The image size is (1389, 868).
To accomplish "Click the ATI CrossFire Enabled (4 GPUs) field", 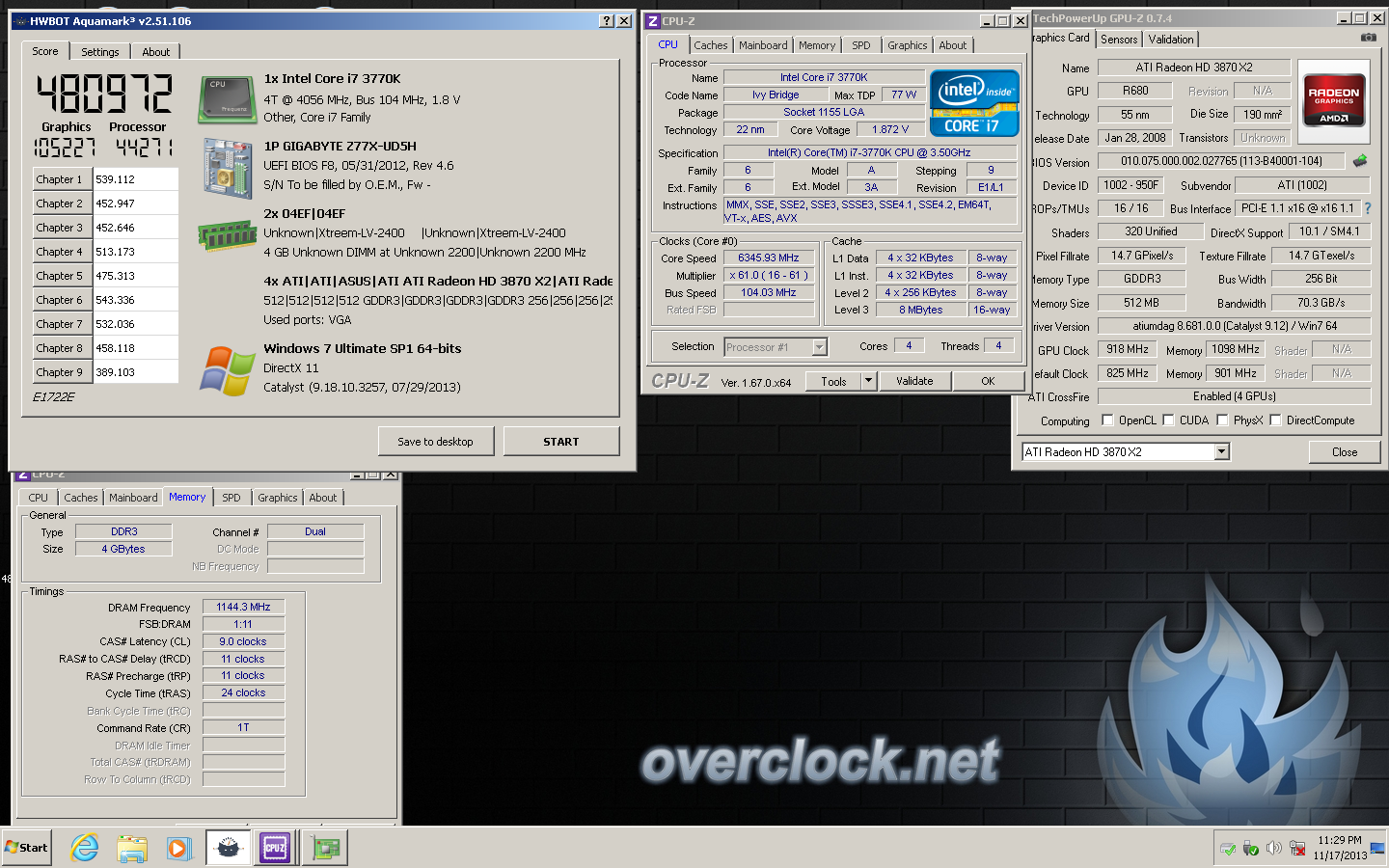I will pyautogui.click(x=1235, y=396).
